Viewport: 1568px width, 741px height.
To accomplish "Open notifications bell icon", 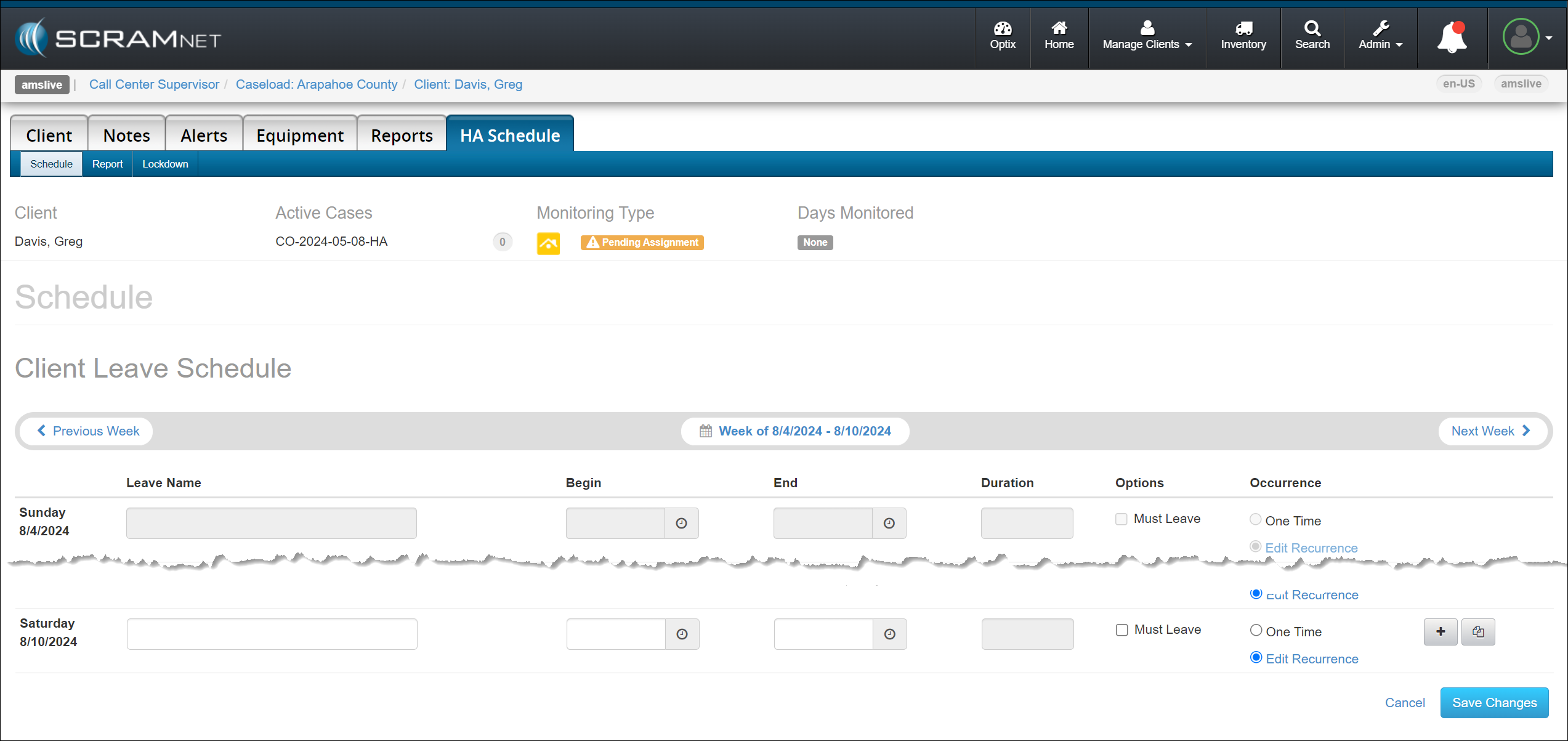I will pos(1452,37).
